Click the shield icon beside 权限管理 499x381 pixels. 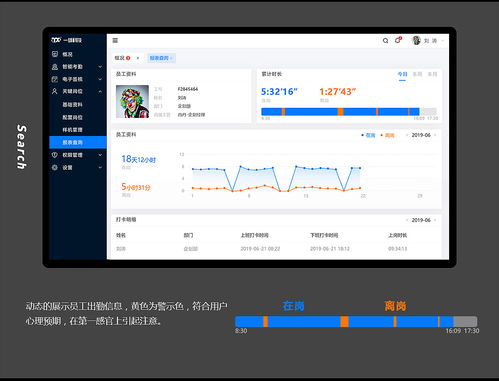[55, 155]
